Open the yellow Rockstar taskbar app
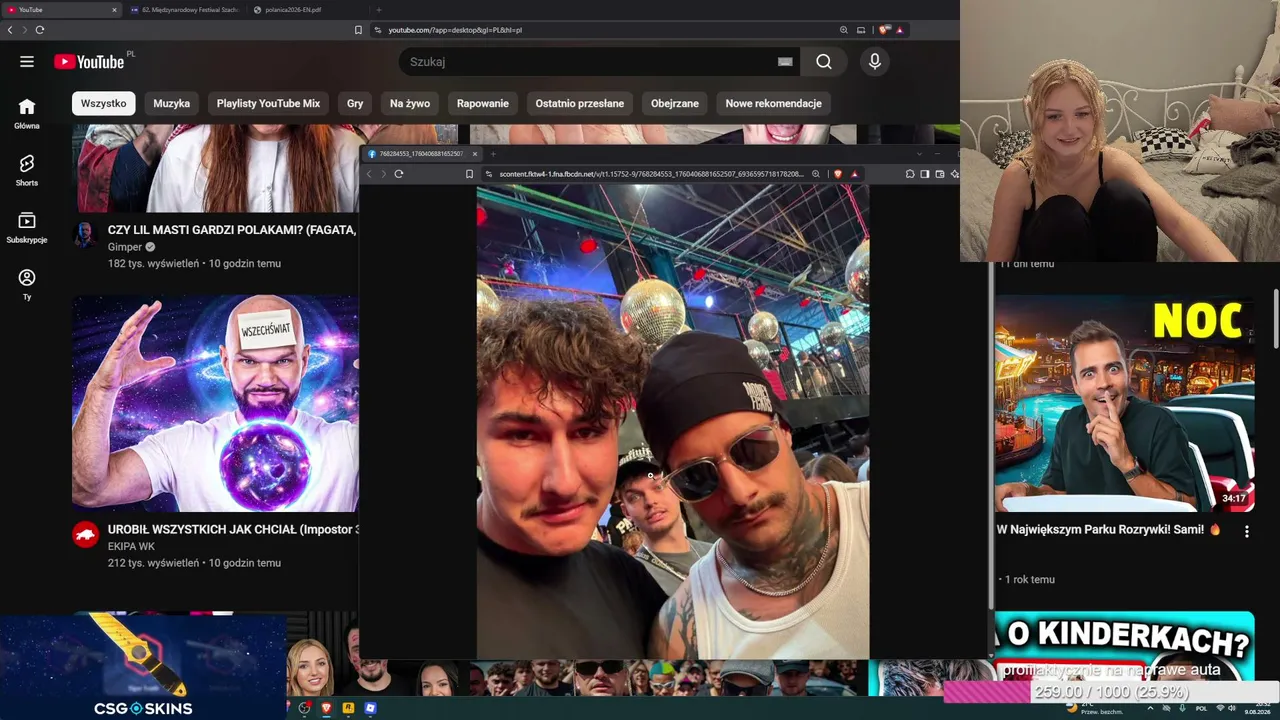Viewport: 1280px width, 720px height. (348, 708)
